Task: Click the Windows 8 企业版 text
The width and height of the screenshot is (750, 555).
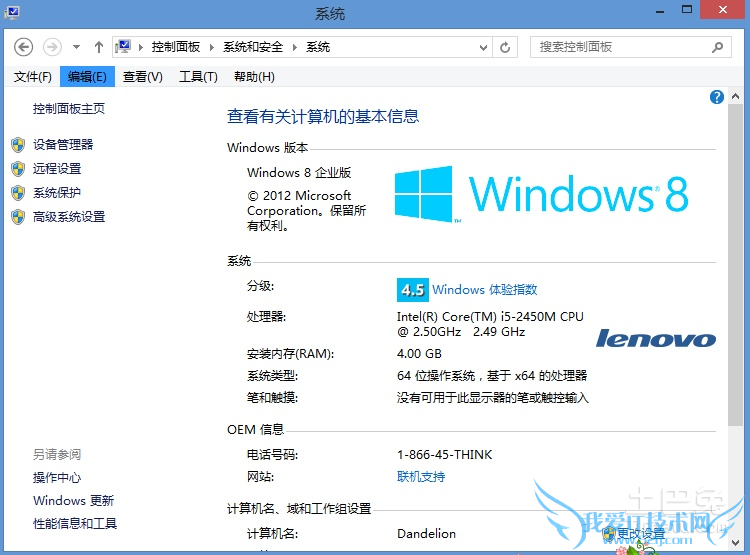Action: (x=299, y=172)
